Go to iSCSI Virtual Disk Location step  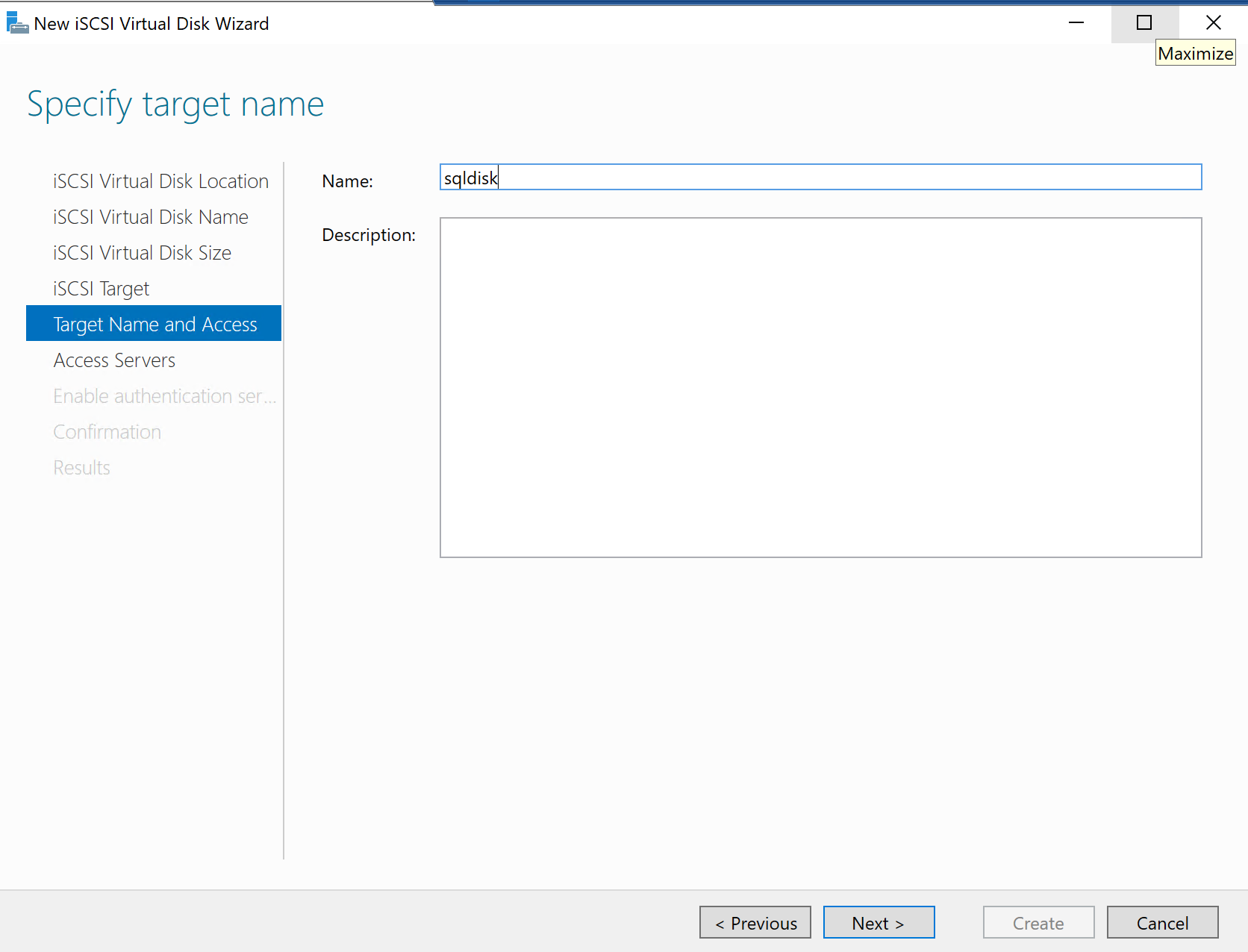coord(160,181)
